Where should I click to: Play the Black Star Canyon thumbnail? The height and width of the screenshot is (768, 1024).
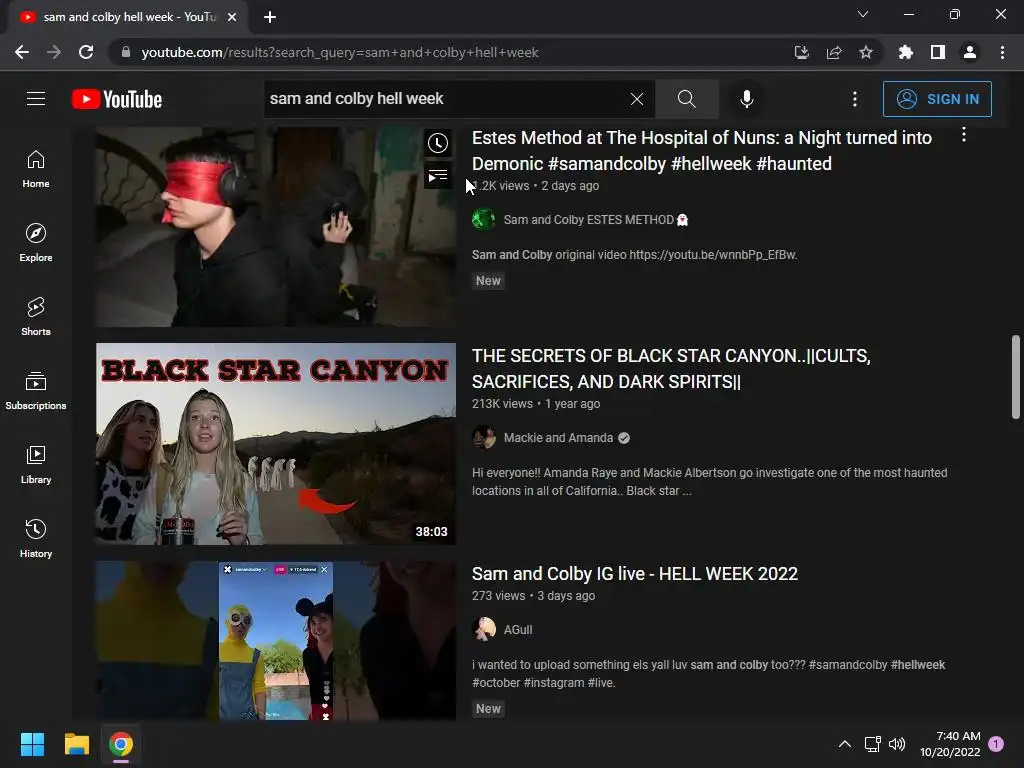[276, 444]
